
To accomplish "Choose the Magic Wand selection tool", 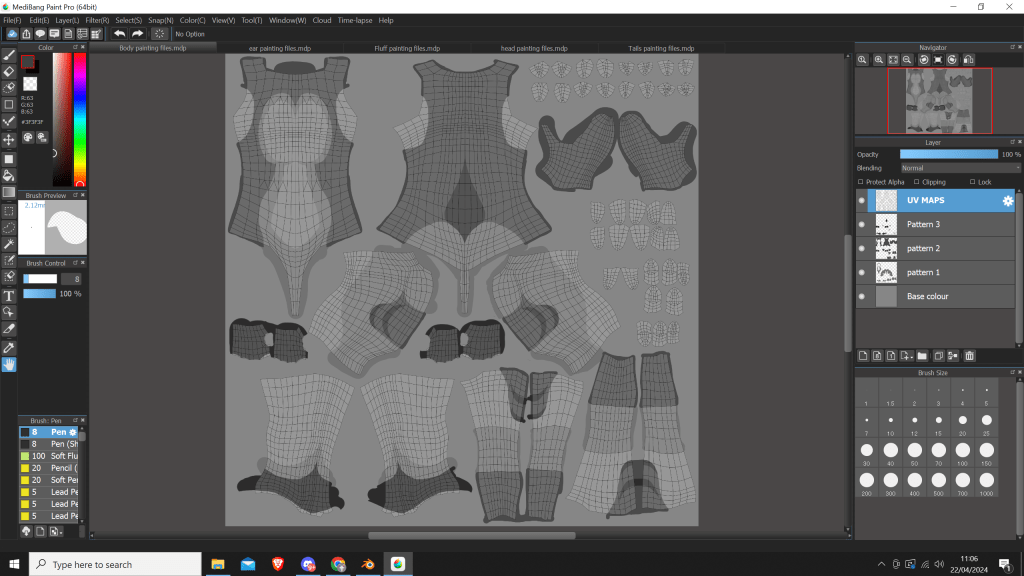I will (x=9, y=244).
